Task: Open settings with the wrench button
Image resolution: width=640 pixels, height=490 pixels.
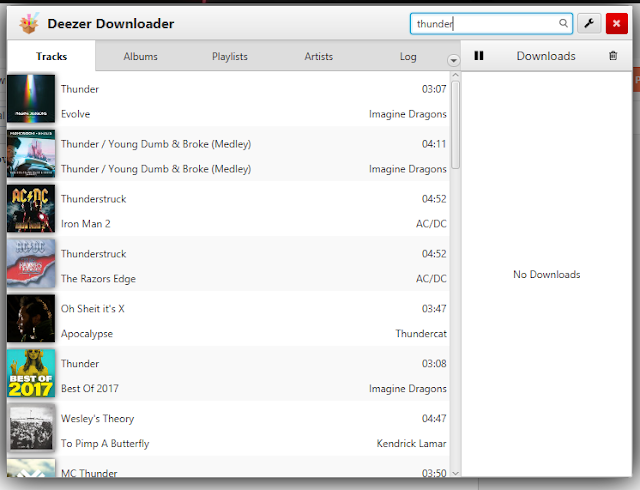Action: 589,23
